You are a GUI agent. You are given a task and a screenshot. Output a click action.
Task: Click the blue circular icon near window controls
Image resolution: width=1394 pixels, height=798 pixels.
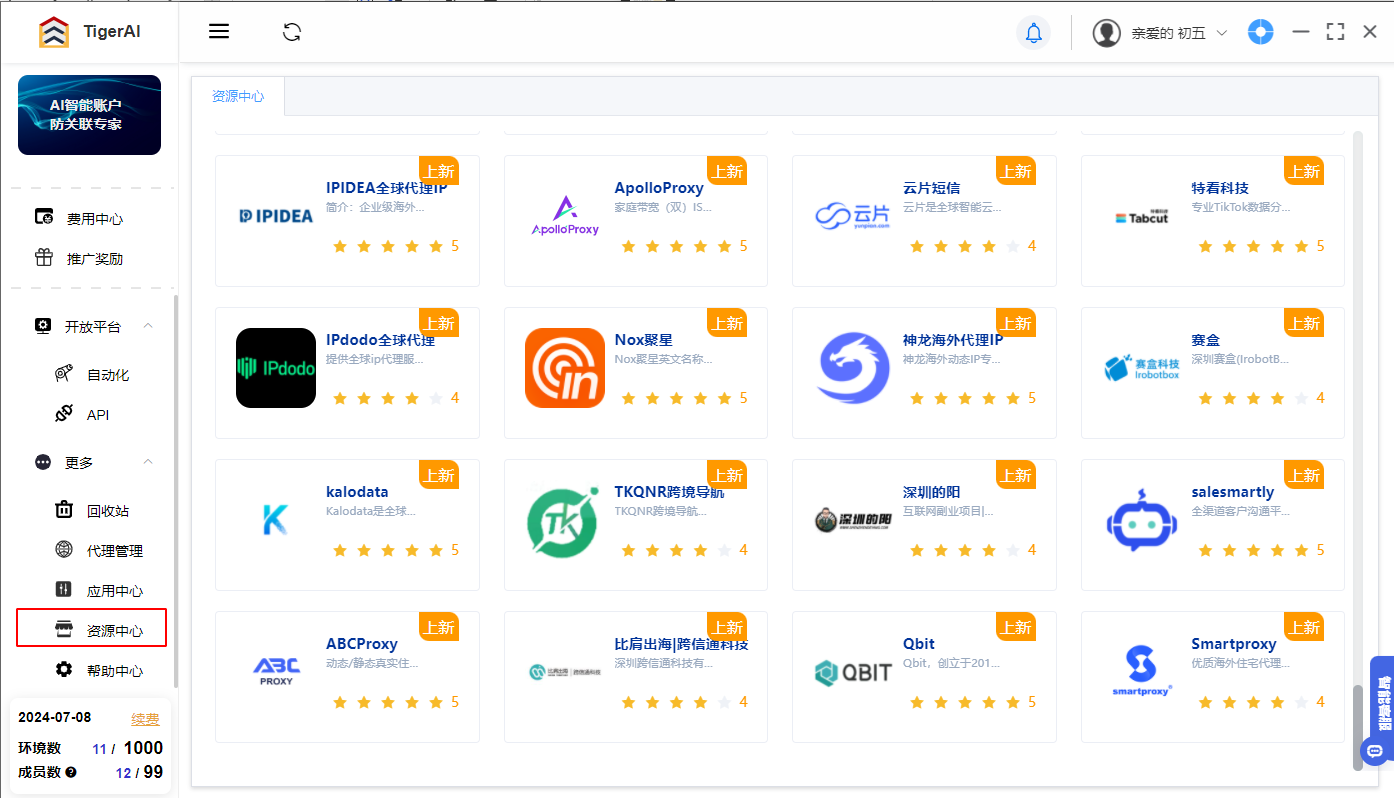point(1260,32)
